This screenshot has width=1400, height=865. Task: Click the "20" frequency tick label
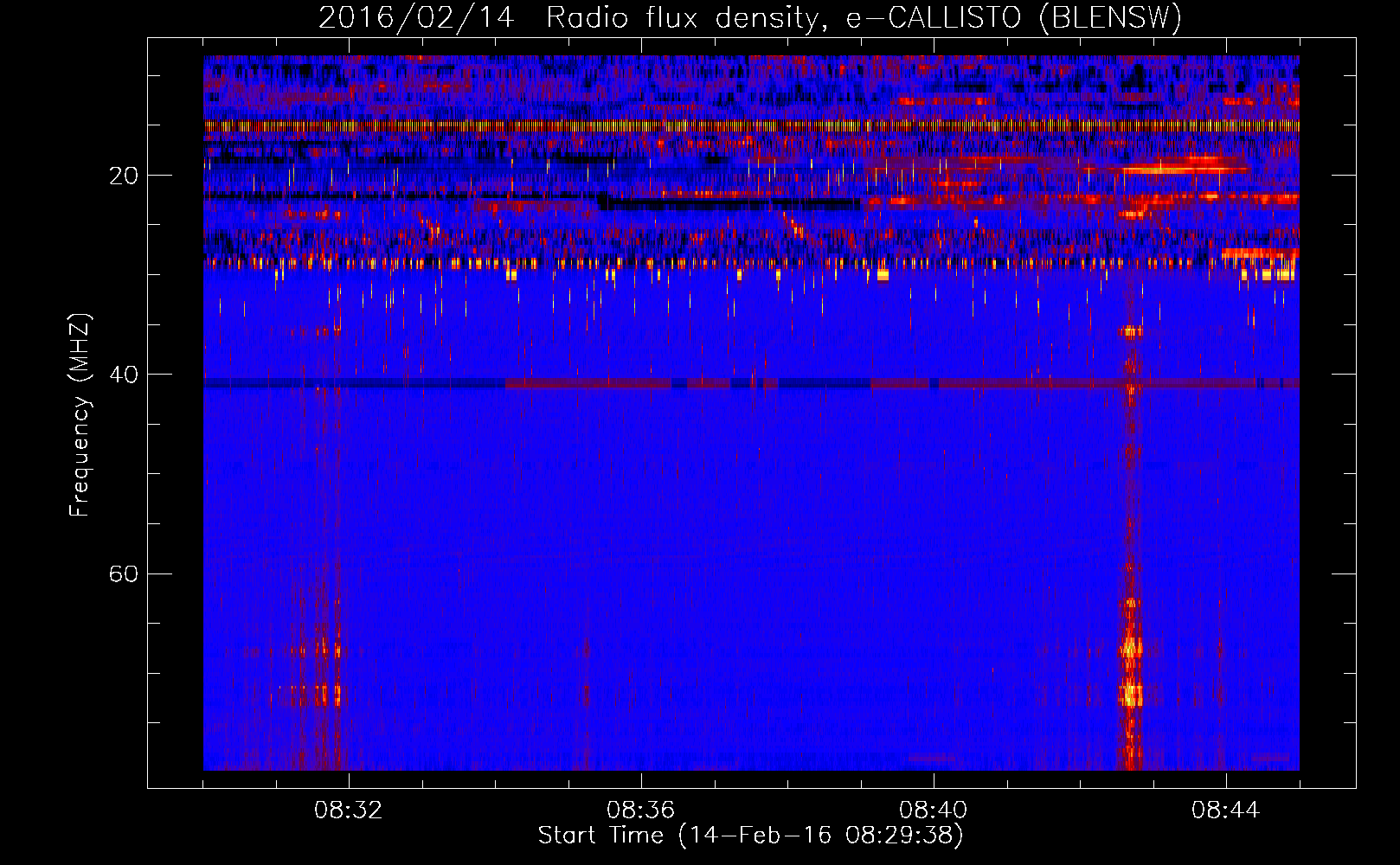point(124,176)
